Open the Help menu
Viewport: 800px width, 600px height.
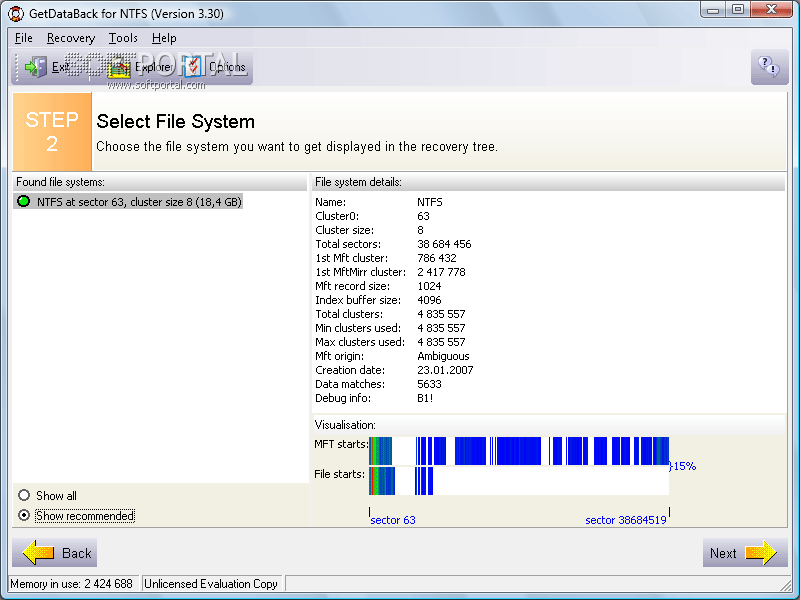tap(164, 38)
